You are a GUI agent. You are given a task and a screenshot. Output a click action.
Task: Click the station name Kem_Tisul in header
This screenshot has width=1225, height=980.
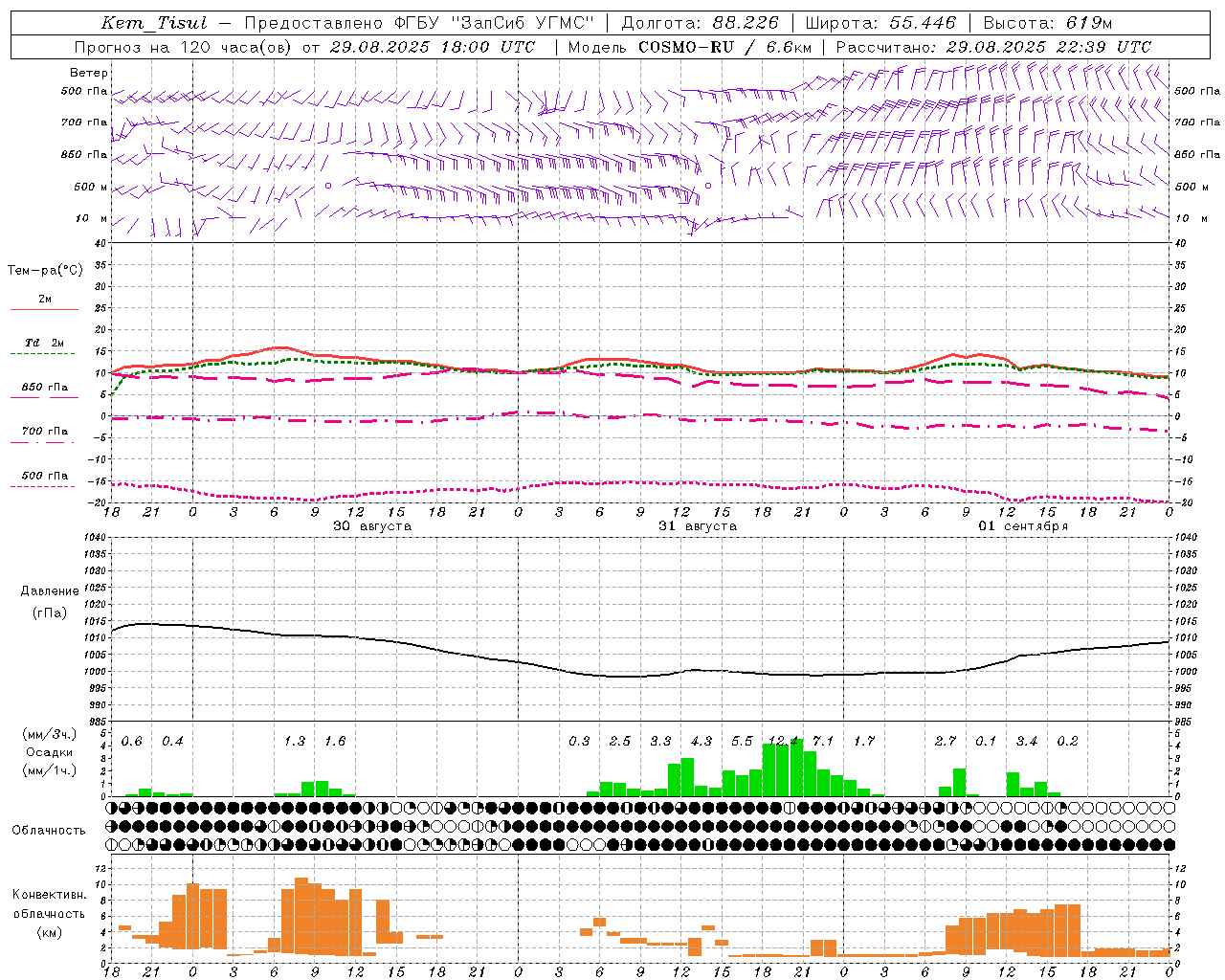click(x=154, y=23)
